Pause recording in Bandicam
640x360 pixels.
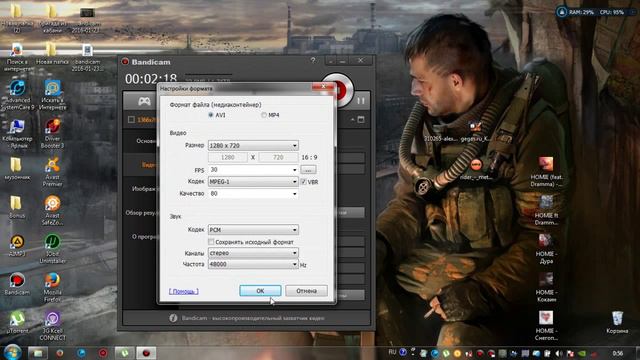click(361, 100)
